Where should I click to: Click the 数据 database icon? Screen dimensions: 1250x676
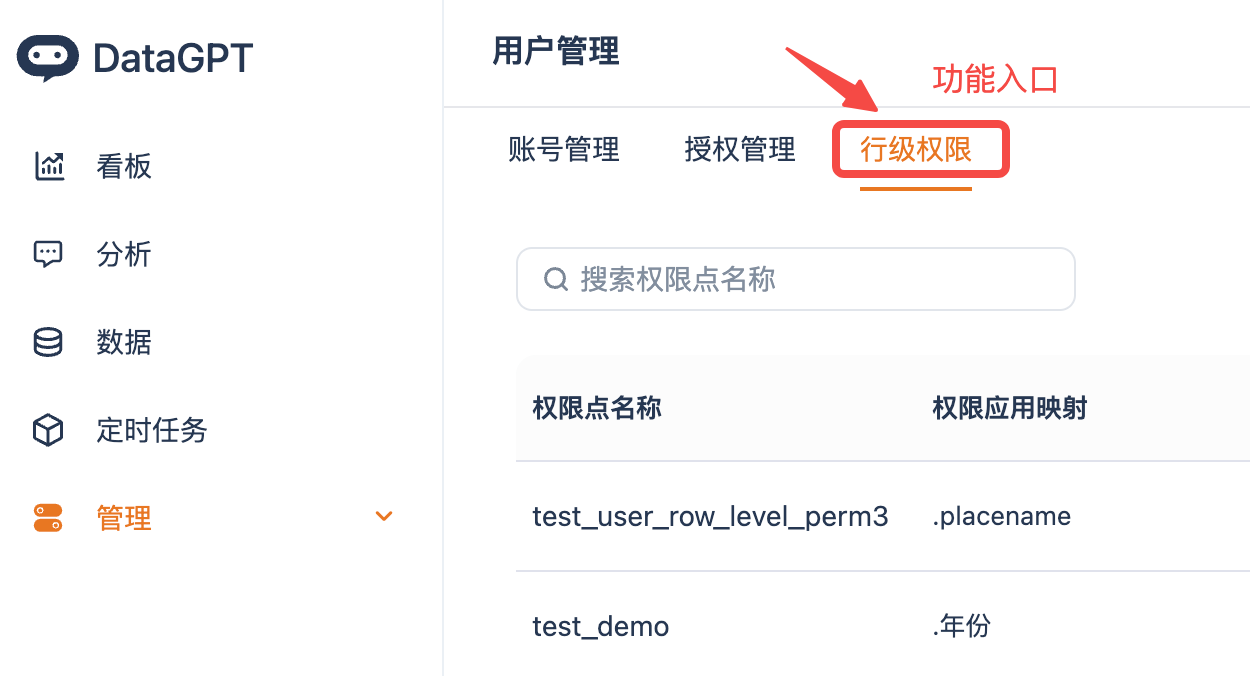48,342
